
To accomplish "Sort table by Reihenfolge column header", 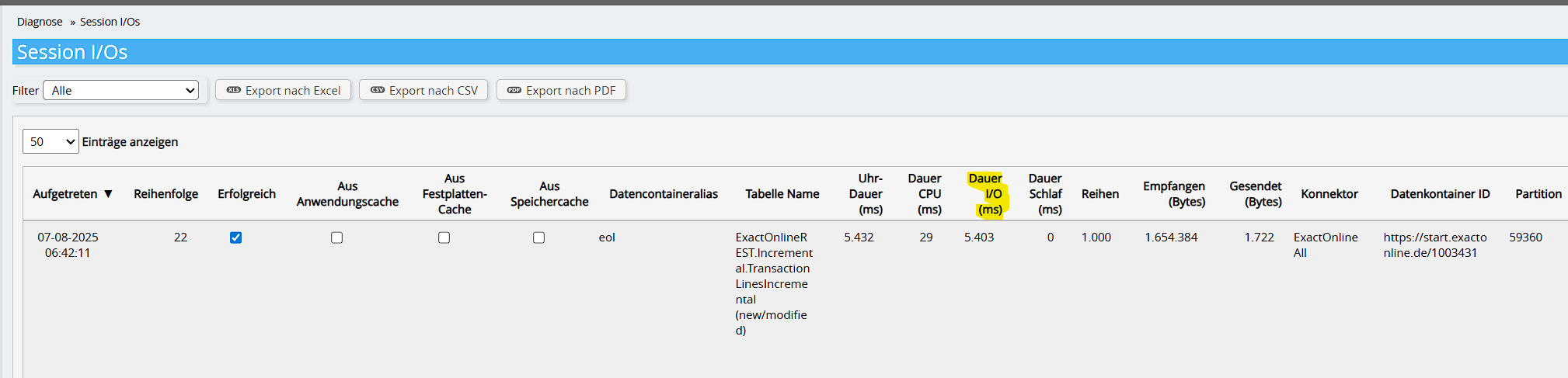I will tap(166, 194).
